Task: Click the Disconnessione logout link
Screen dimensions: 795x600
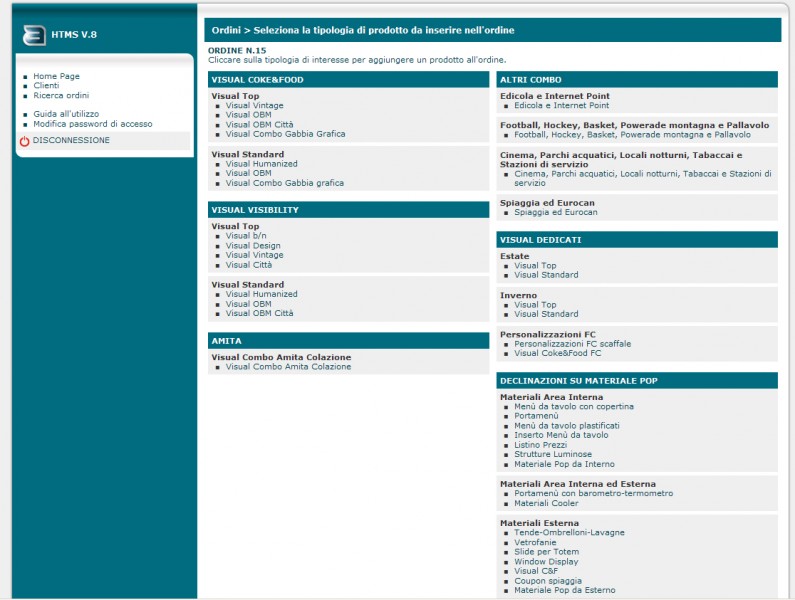Action: [x=71, y=141]
